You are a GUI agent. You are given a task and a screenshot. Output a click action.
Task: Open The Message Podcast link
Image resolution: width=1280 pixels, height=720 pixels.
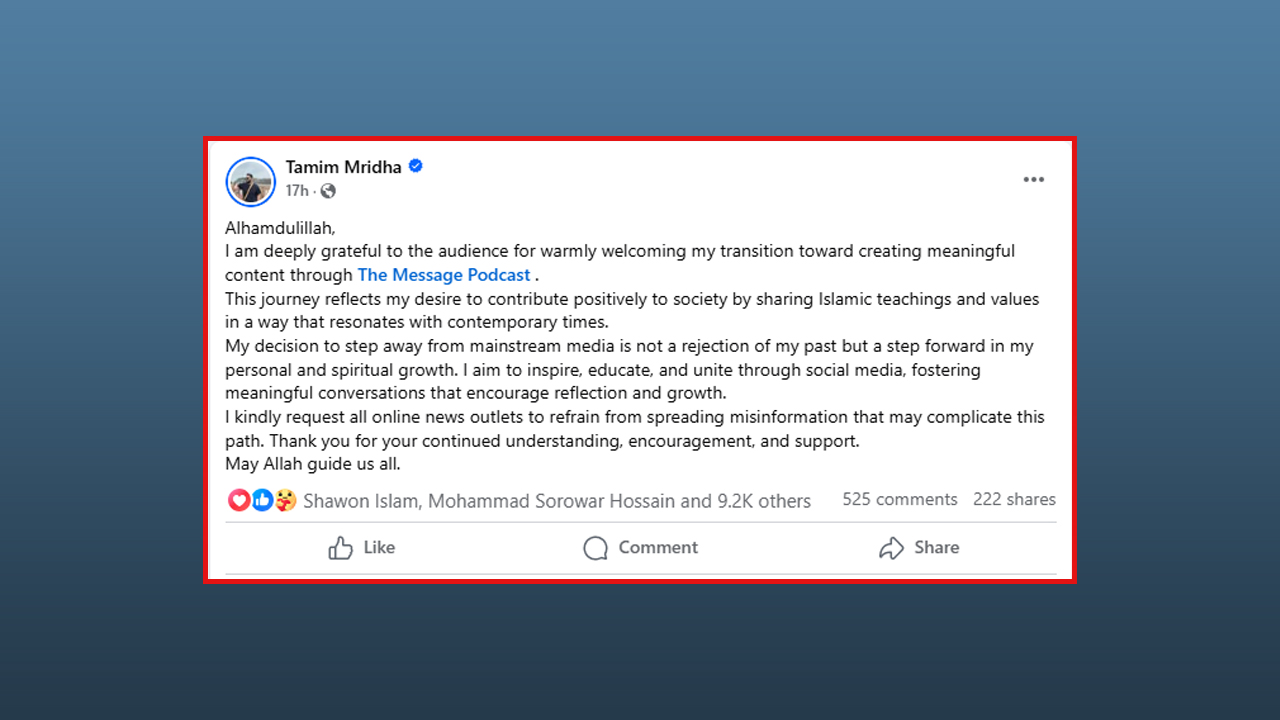pyautogui.click(x=444, y=275)
